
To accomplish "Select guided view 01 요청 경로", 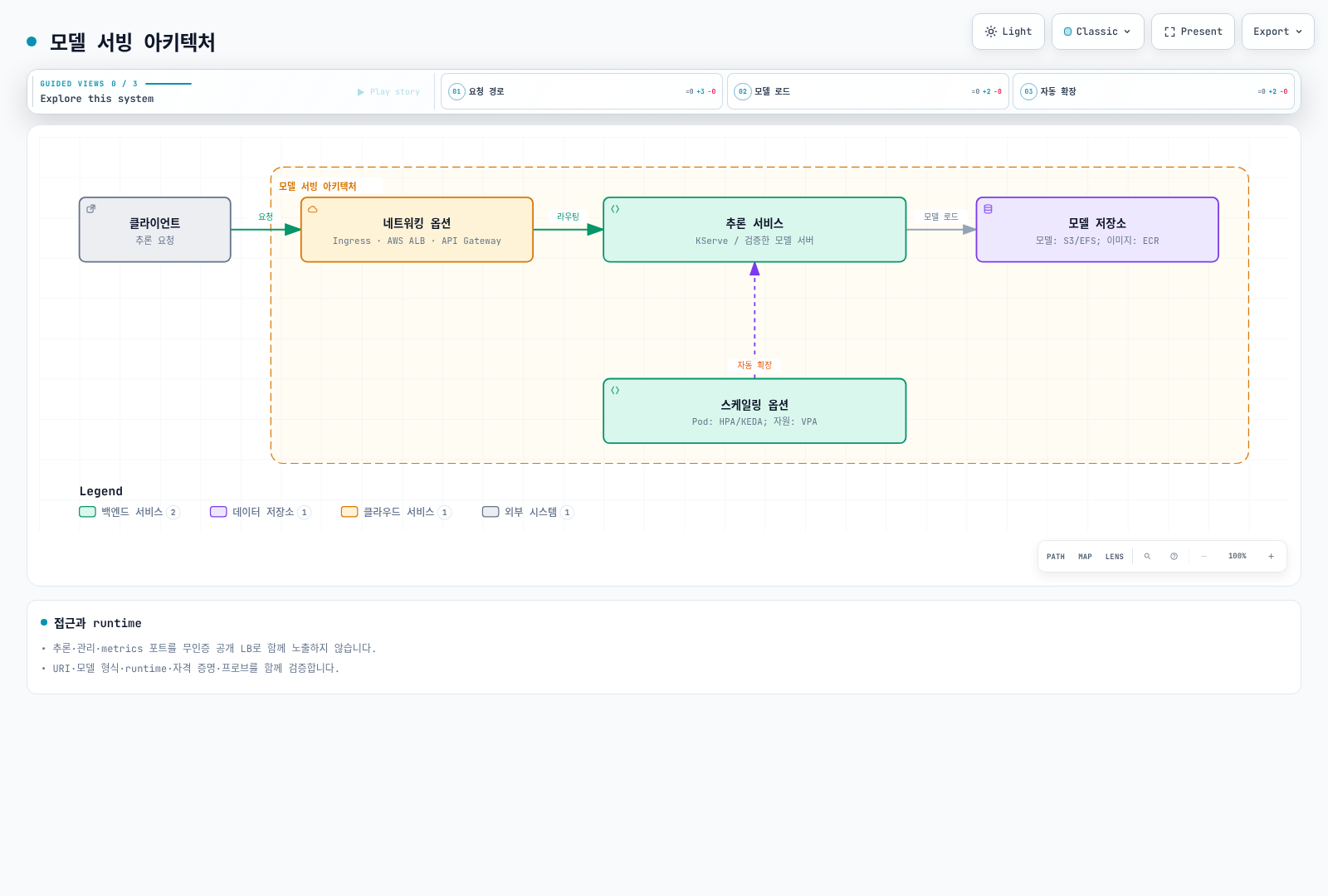I will coord(582,91).
